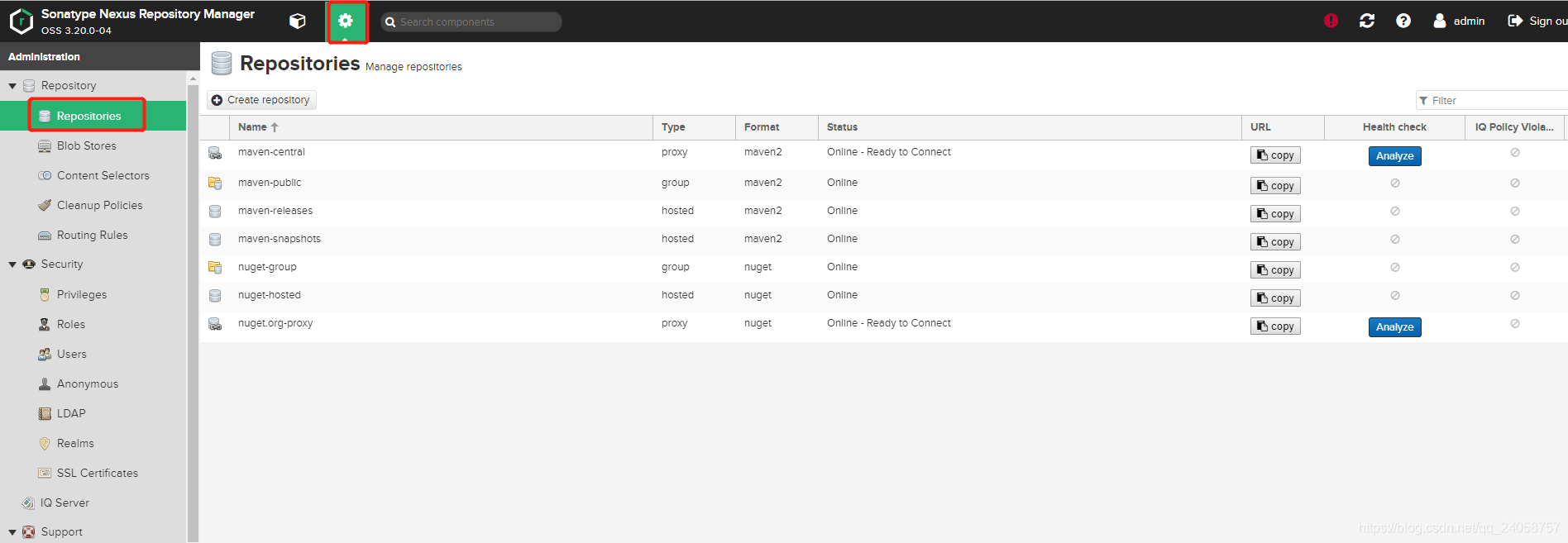
Task: Sort by the Name column header
Action: (441, 127)
